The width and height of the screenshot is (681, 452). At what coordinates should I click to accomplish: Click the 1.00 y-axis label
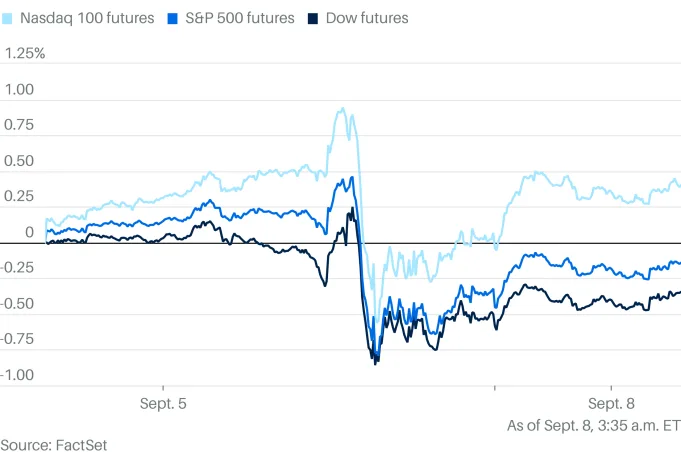point(19,89)
